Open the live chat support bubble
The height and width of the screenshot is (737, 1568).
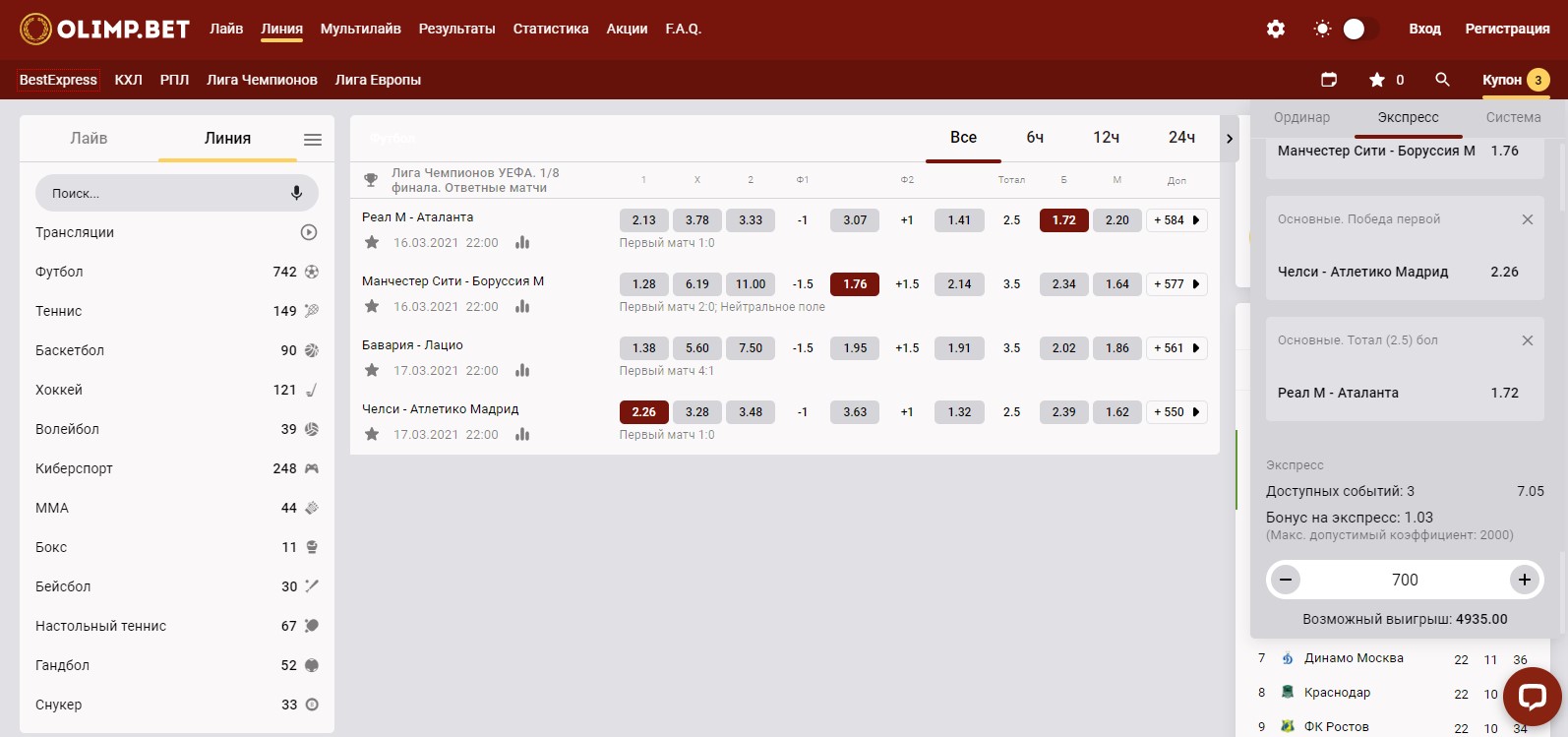point(1533,698)
